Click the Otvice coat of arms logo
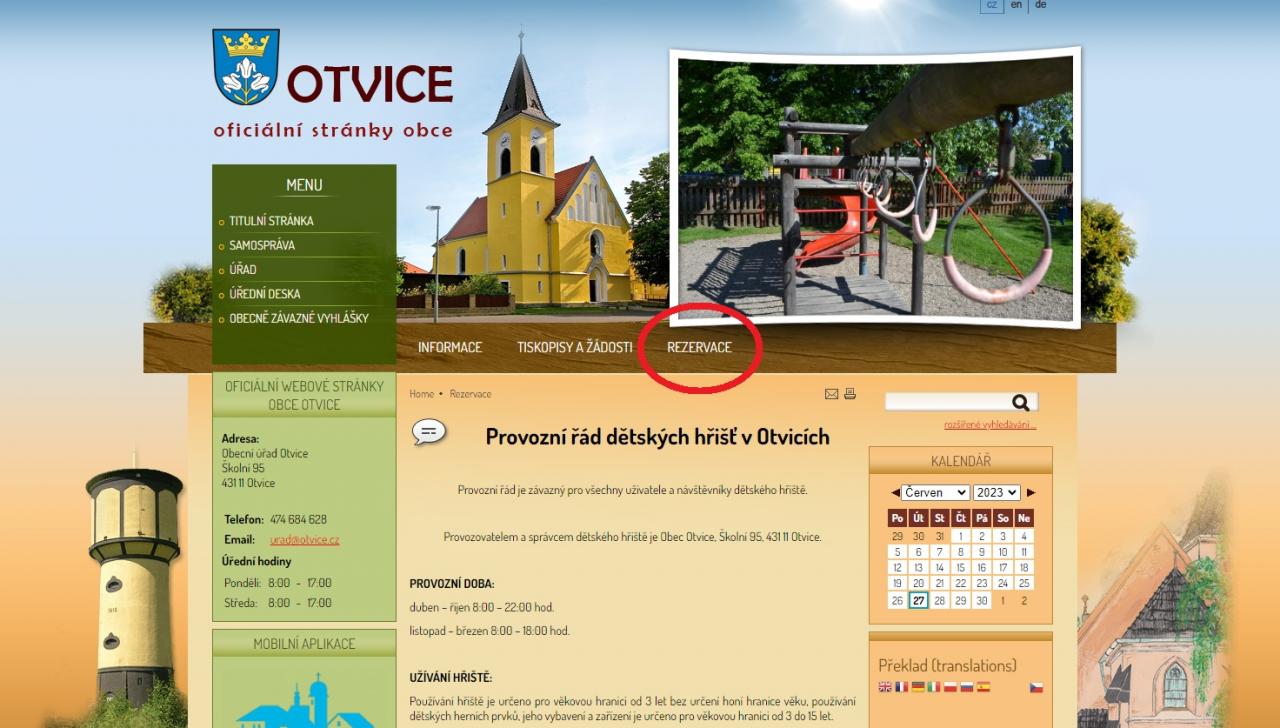The image size is (1280, 728). [x=245, y=67]
